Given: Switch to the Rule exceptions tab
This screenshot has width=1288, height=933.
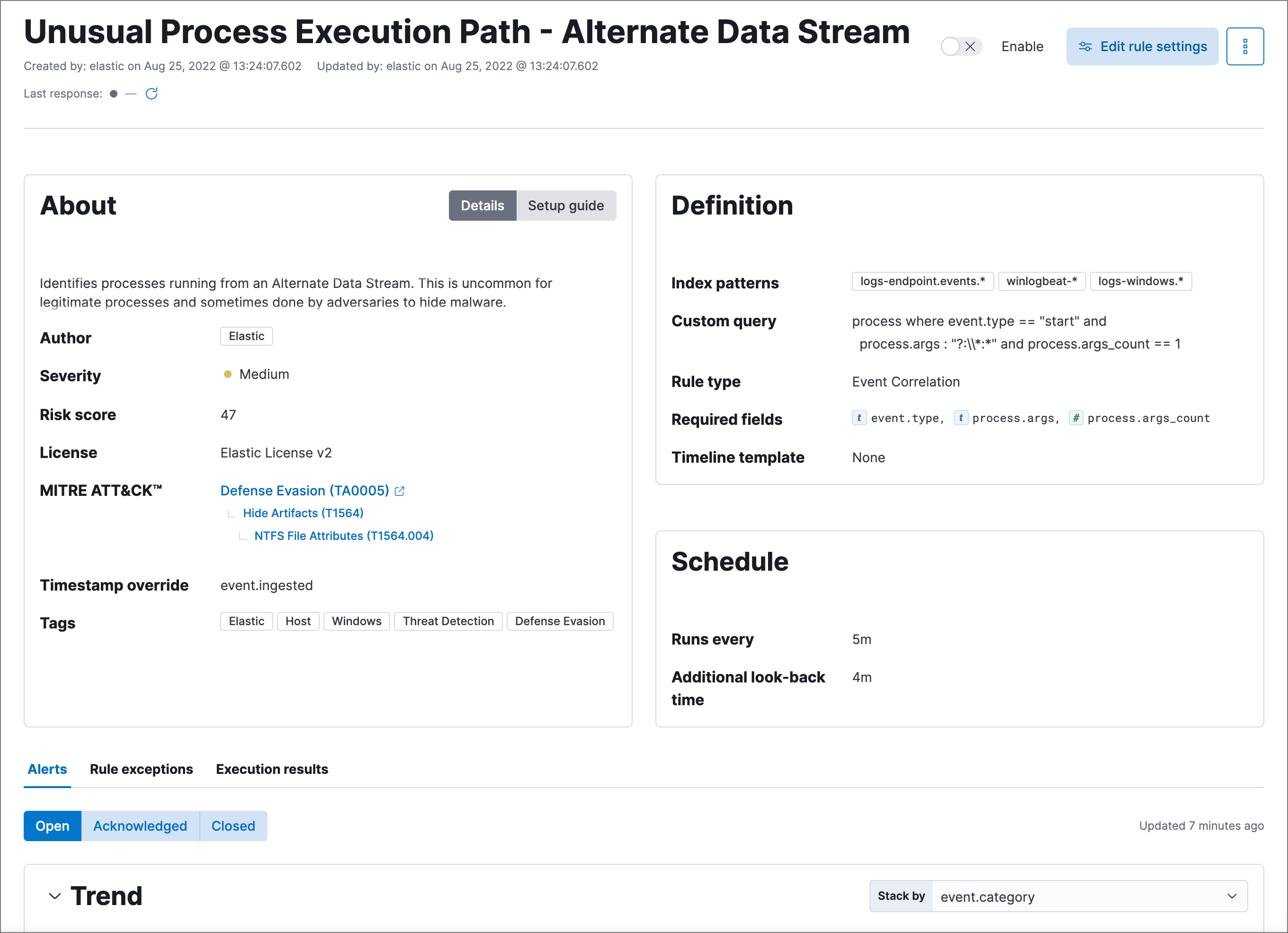Looking at the screenshot, I should 142,769.
